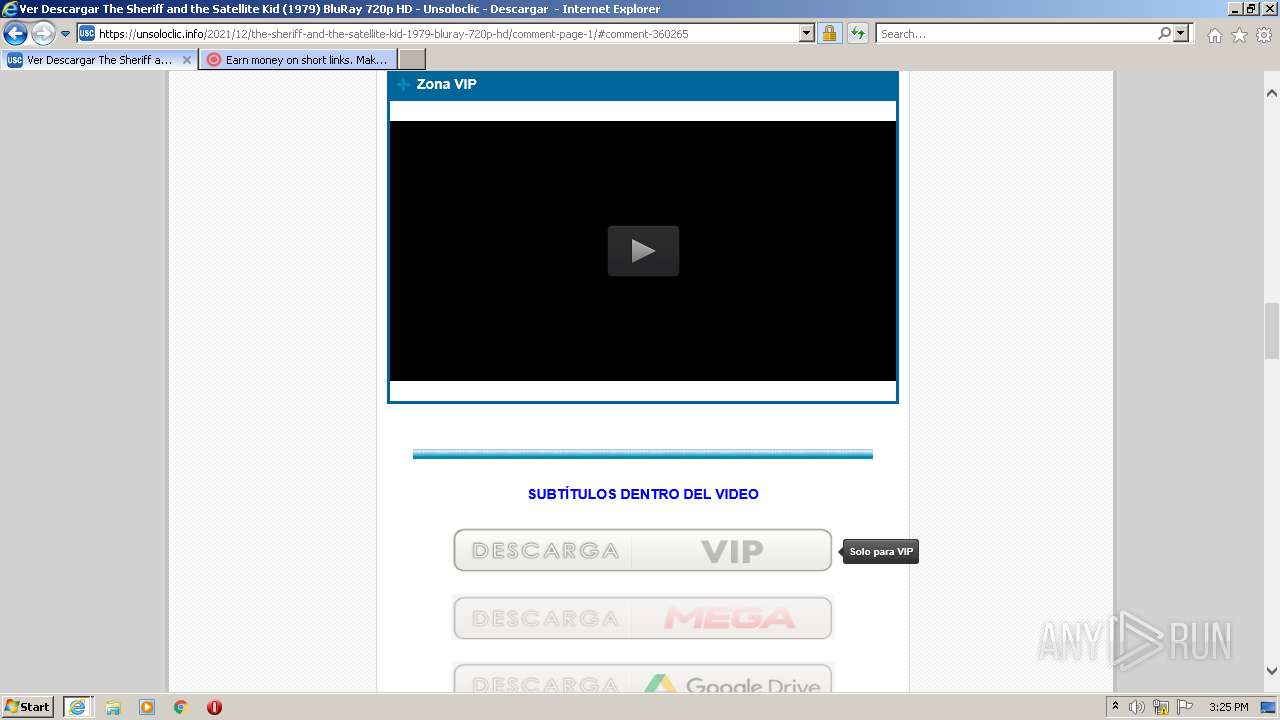Focus the Search box
The height and width of the screenshot is (720, 1280).
pyautogui.click(x=1016, y=34)
